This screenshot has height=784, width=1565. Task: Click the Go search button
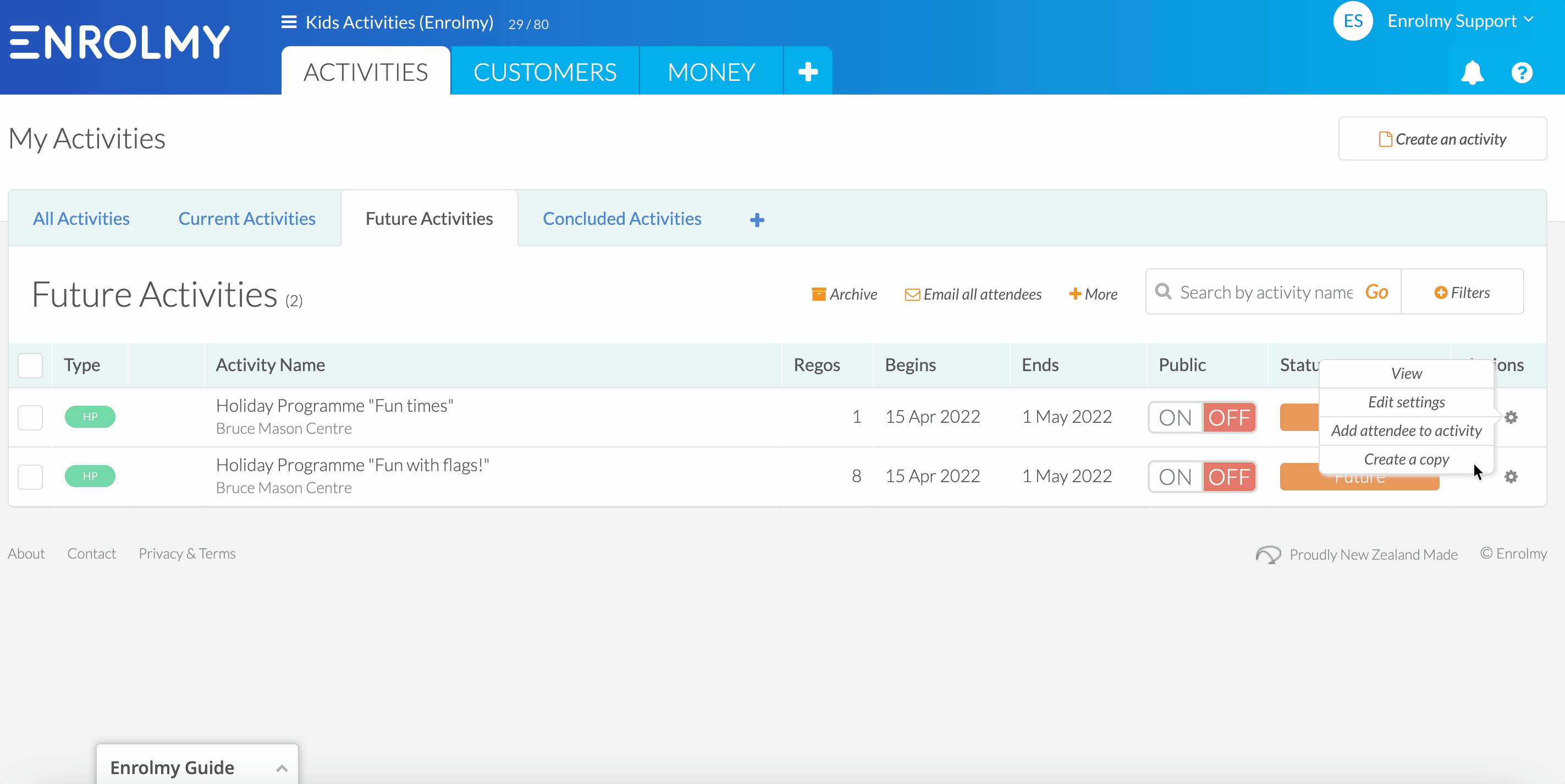click(x=1376, y=292)
